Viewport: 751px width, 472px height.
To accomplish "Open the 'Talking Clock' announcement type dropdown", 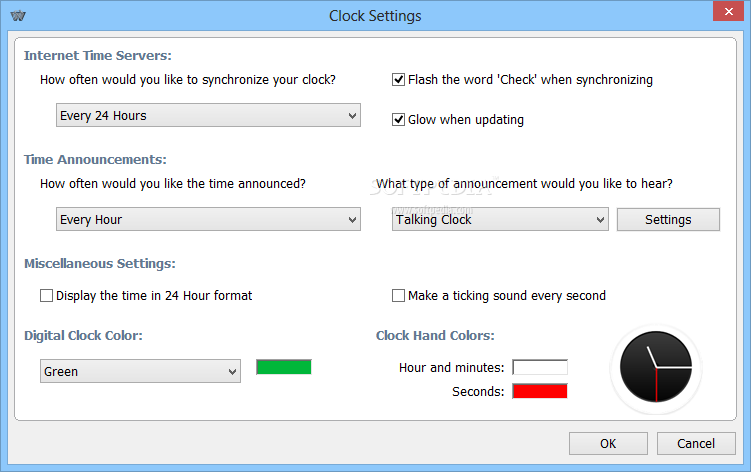I will [500, 219].
